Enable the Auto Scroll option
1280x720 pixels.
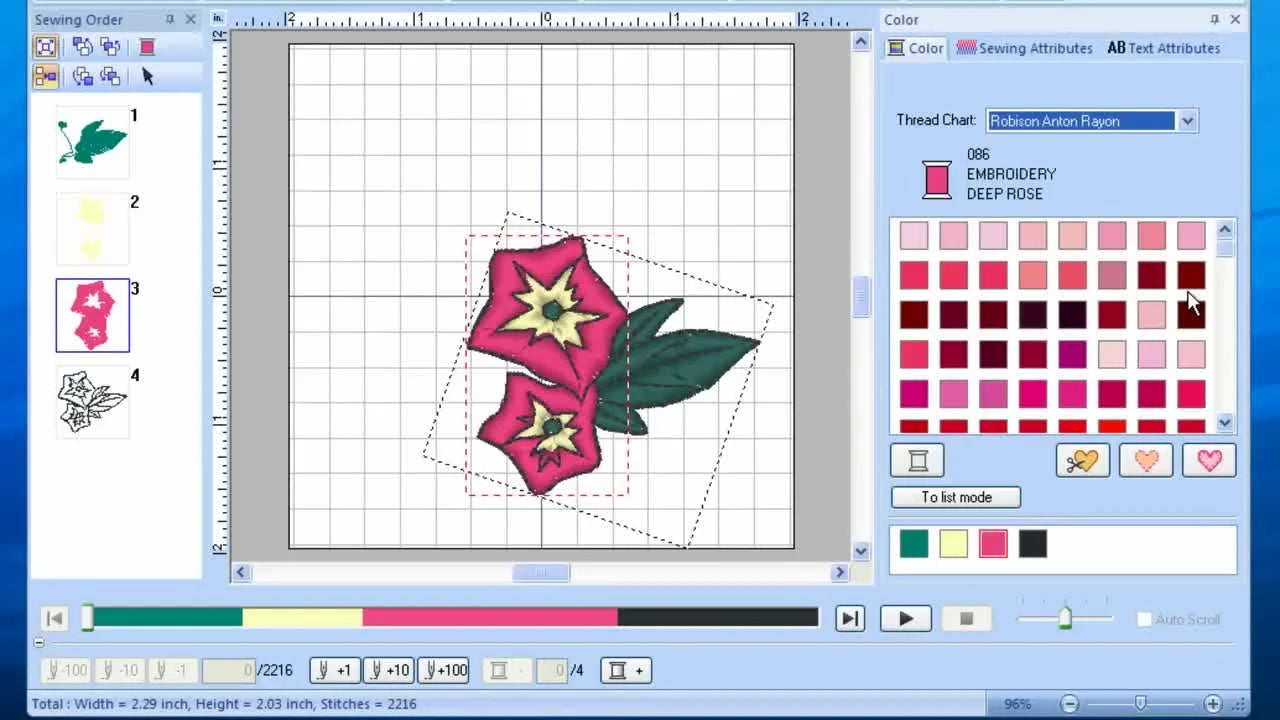[x=1144, y=620]
